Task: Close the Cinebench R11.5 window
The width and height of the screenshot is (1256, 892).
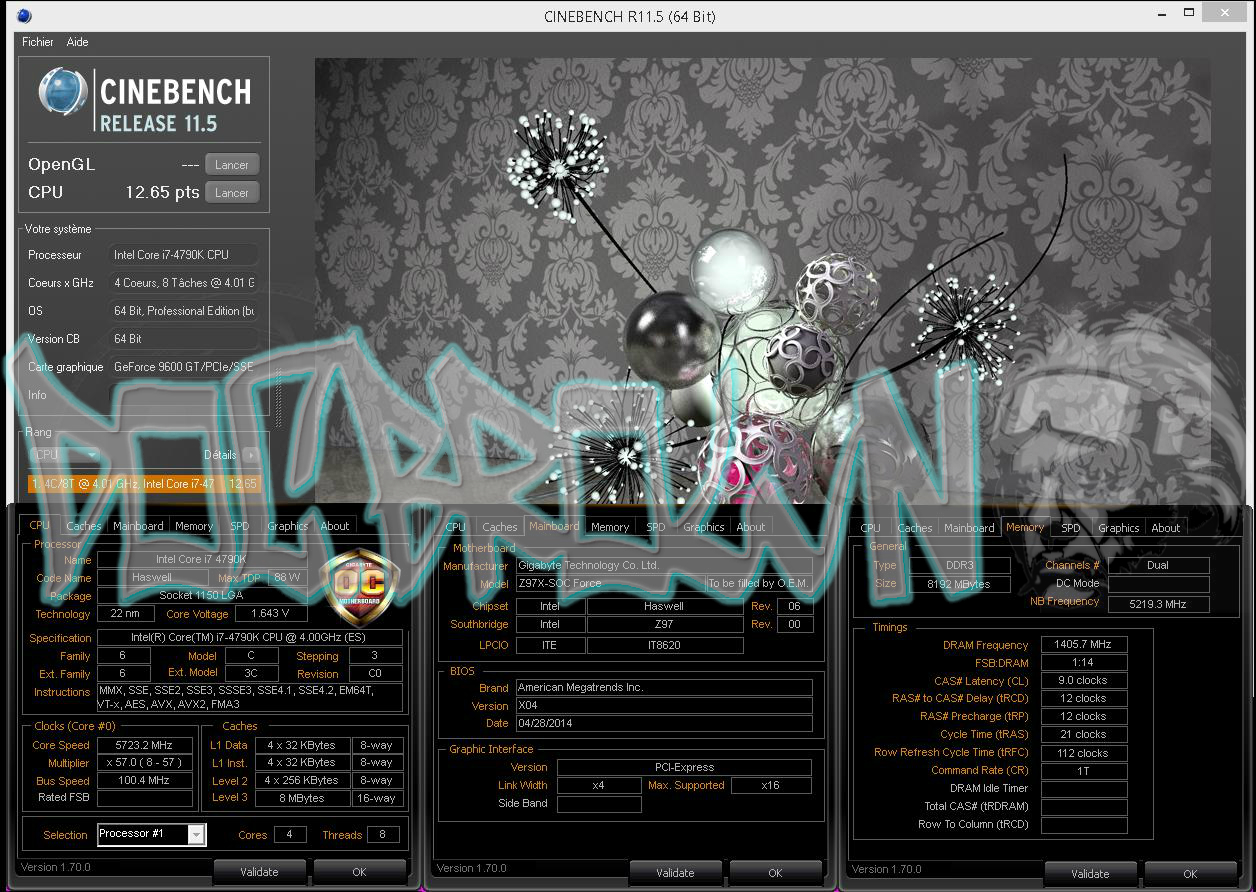Action: pos(1224,13)
